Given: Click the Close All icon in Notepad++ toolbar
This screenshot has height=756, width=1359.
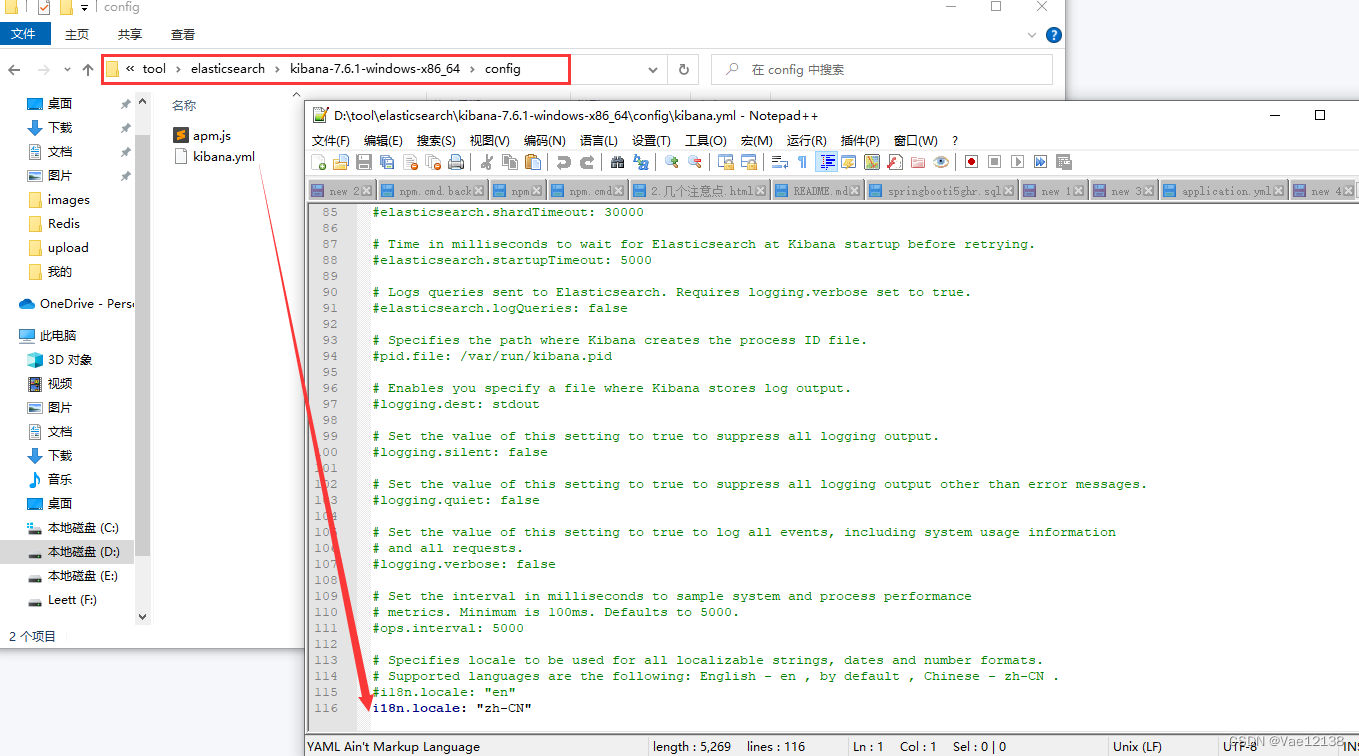Looking at the screenshot, I should pos(433,162).
